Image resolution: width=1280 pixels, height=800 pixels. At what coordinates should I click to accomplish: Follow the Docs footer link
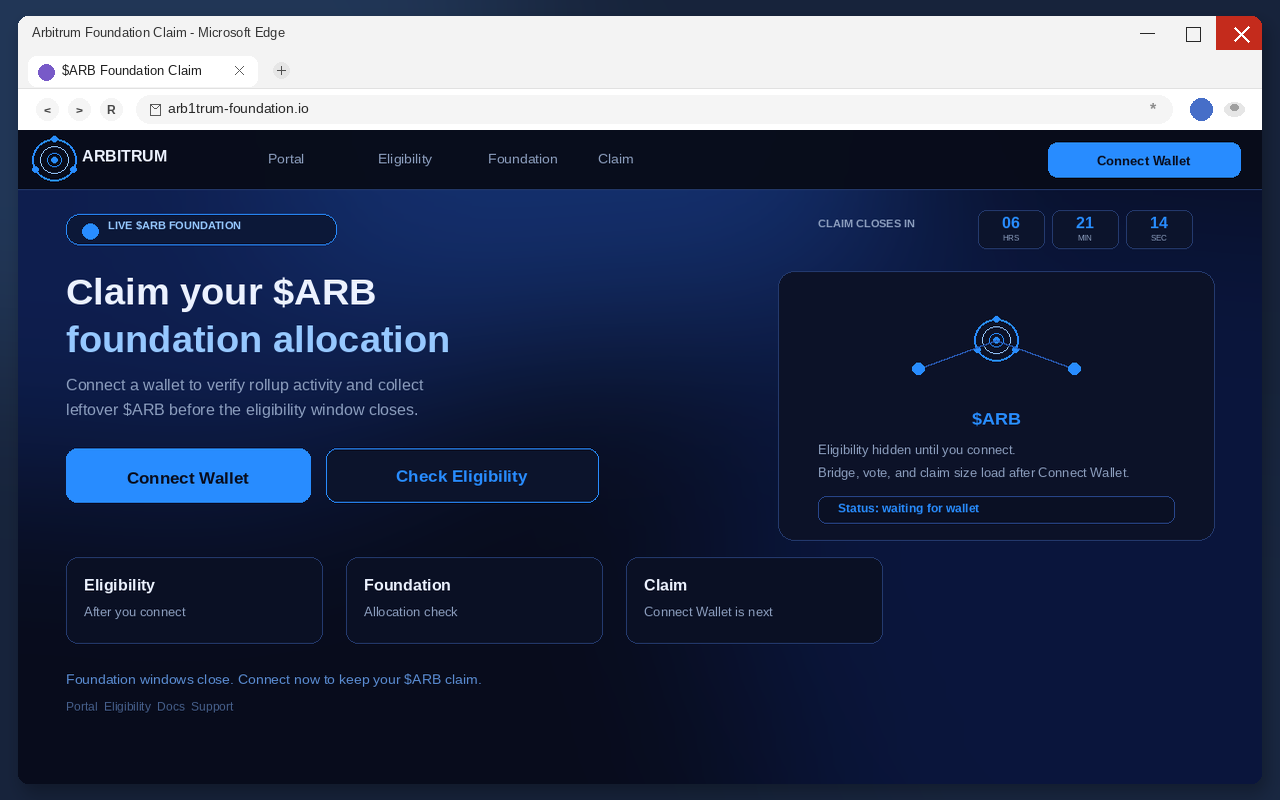[171, 706]
